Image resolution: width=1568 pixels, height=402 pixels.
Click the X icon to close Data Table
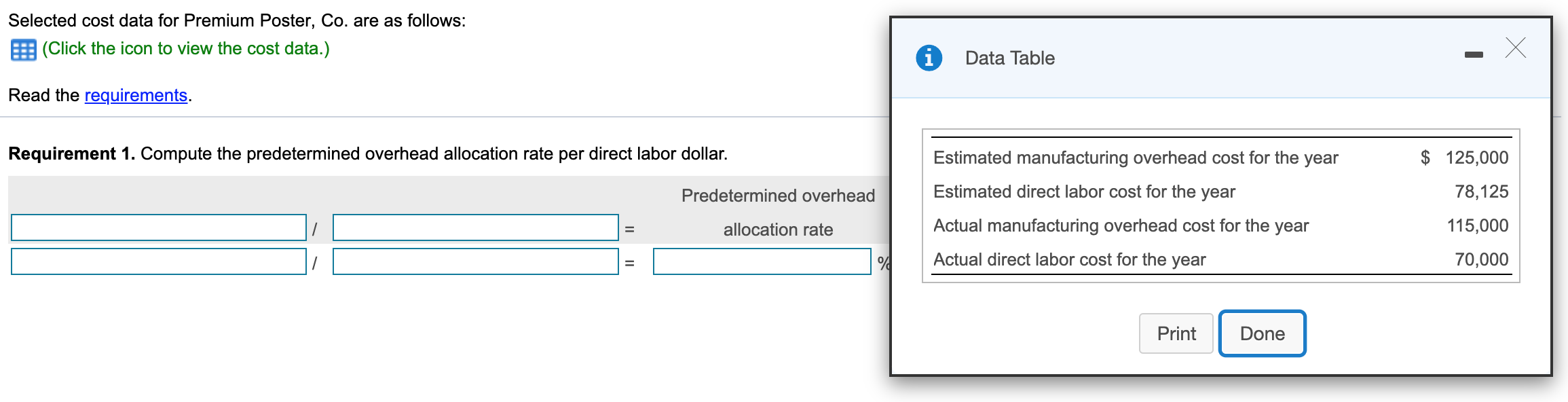[x=1516, y=48]
